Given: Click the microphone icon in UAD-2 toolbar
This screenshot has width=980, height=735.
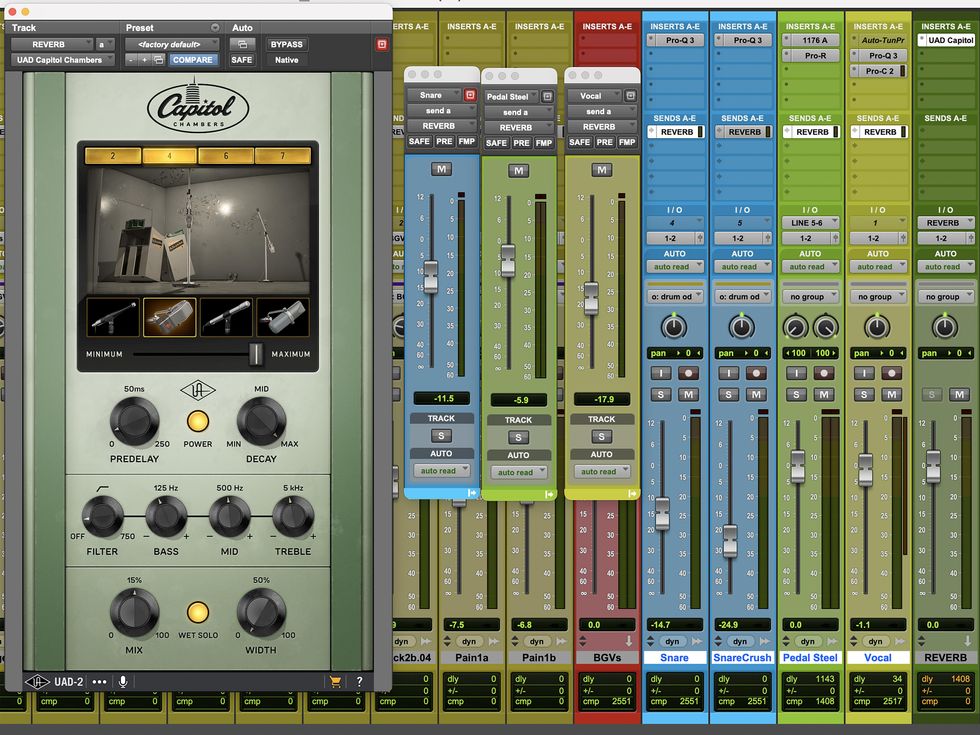Looking at the screenshot, I should [123, 682].
